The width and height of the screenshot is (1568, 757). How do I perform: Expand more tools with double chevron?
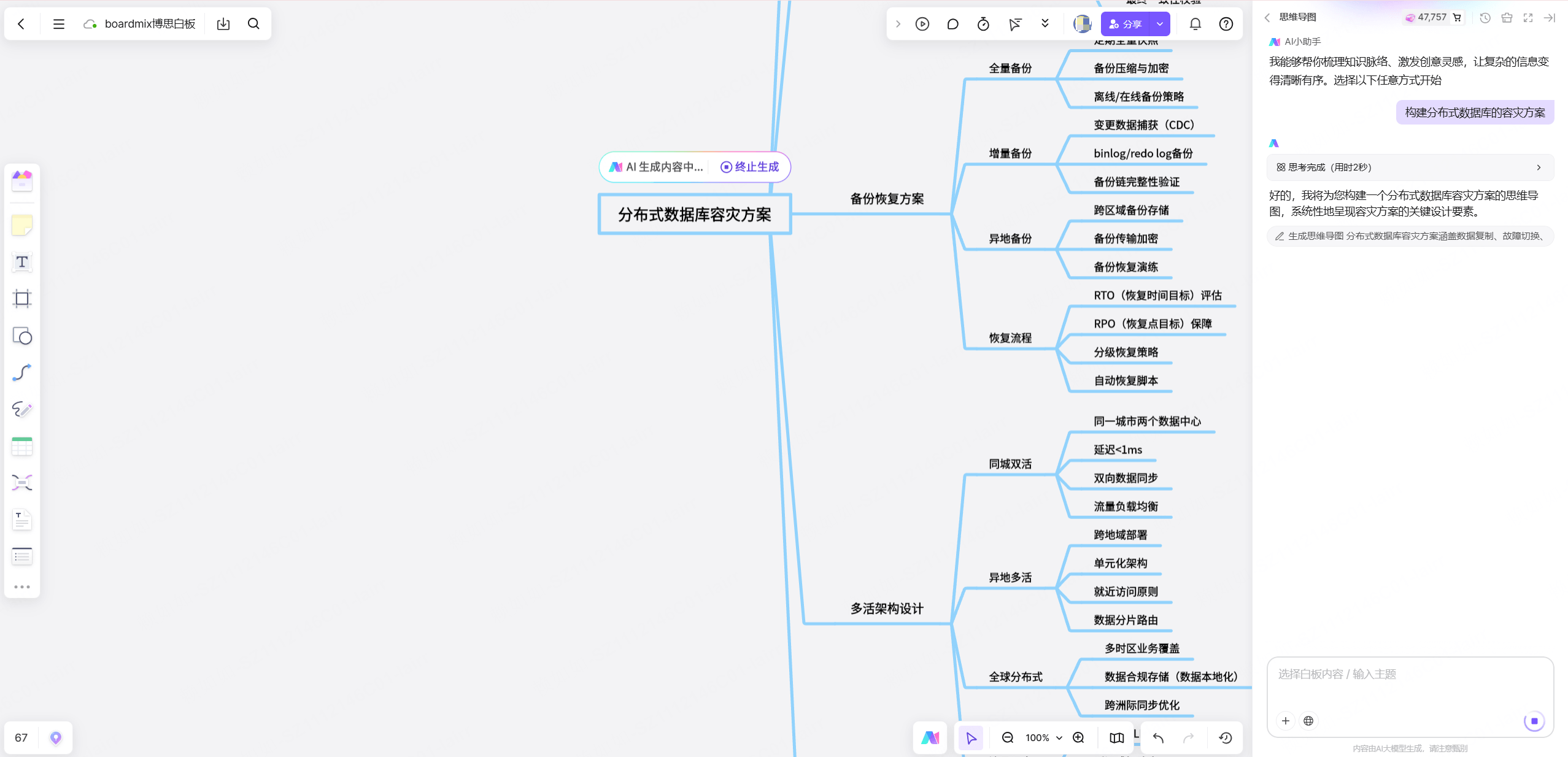tap(1045, 24)
